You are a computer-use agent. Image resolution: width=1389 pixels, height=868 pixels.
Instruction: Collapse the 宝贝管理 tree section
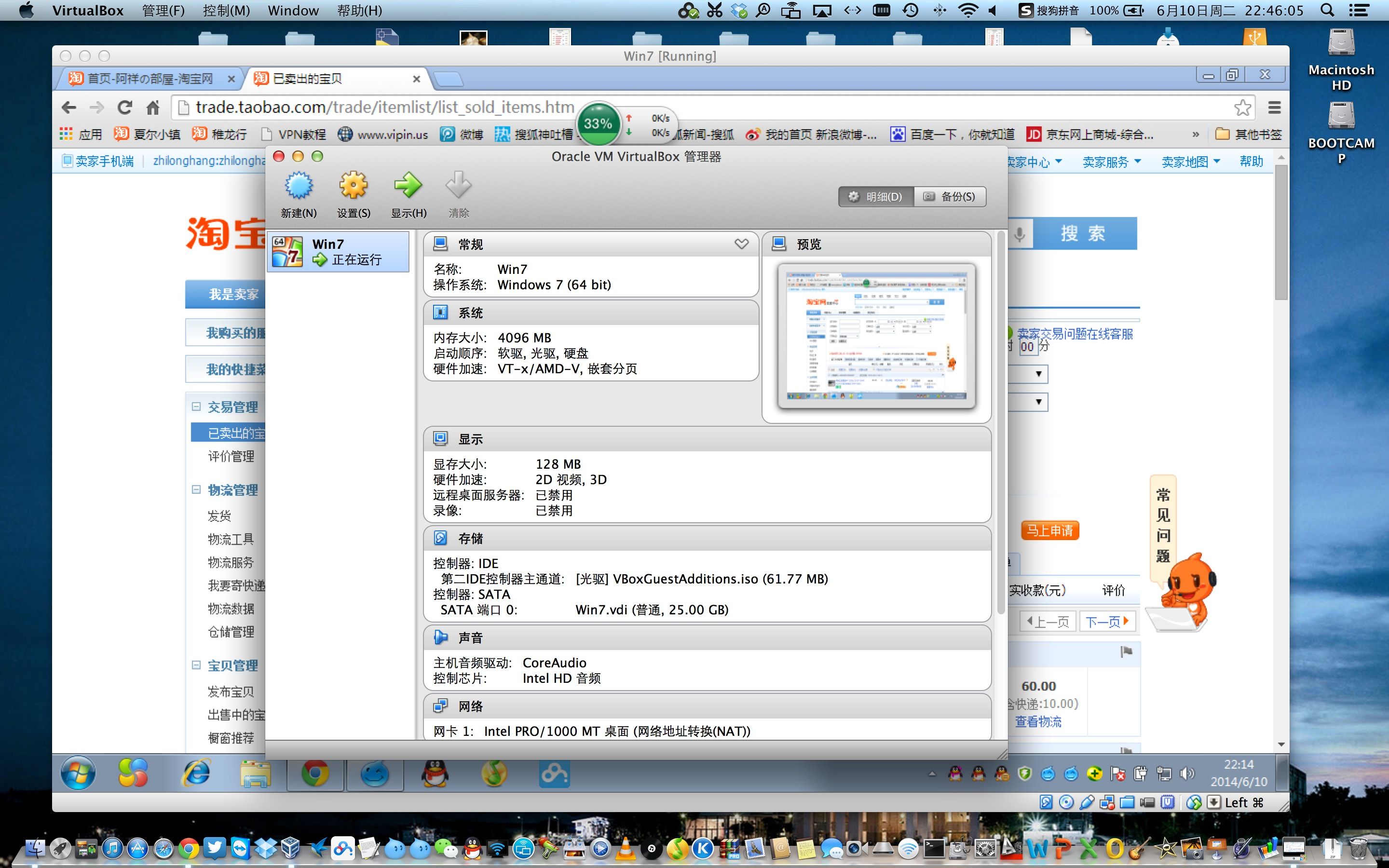pos(196,665)
